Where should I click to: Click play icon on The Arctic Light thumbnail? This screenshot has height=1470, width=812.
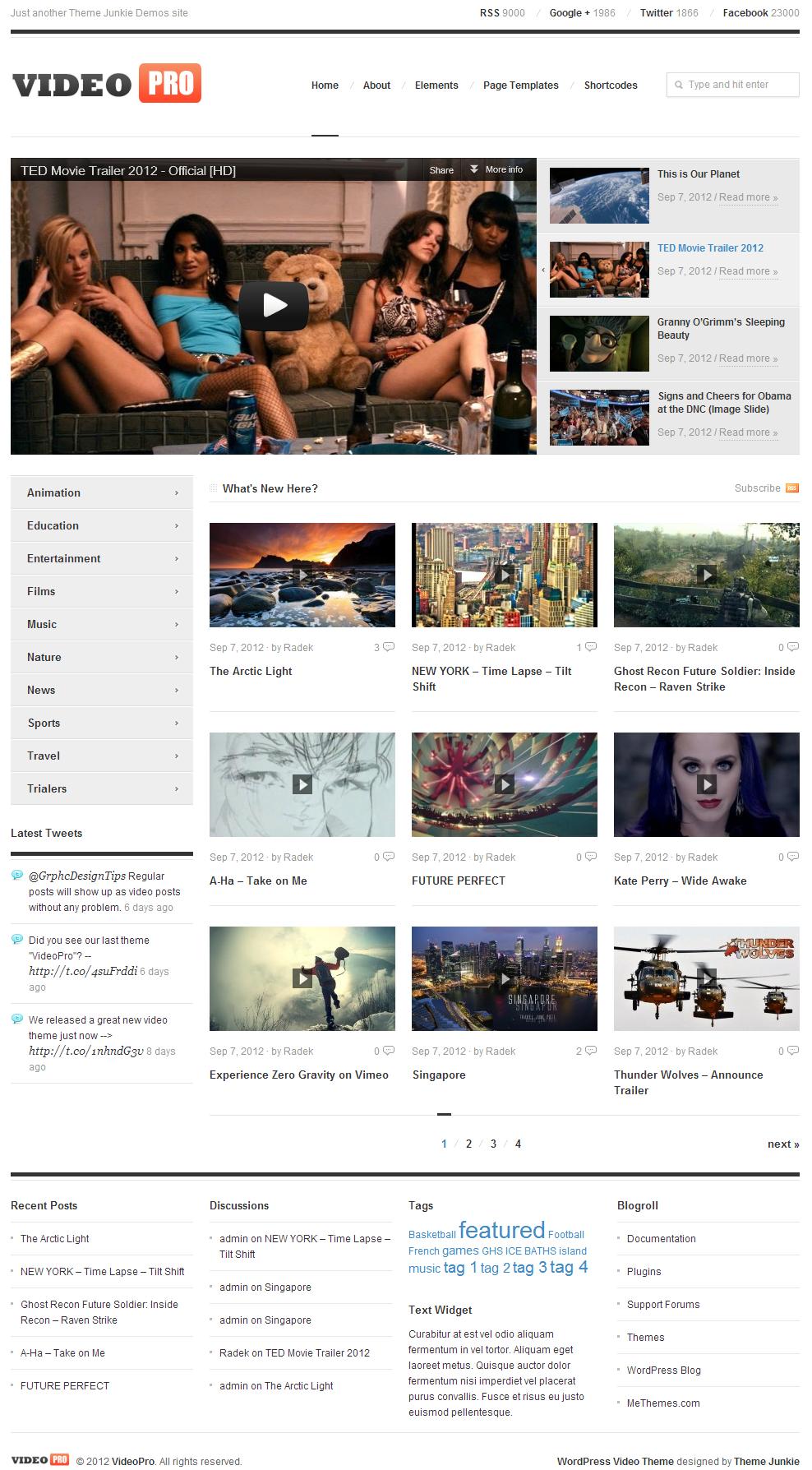point(302,575)
